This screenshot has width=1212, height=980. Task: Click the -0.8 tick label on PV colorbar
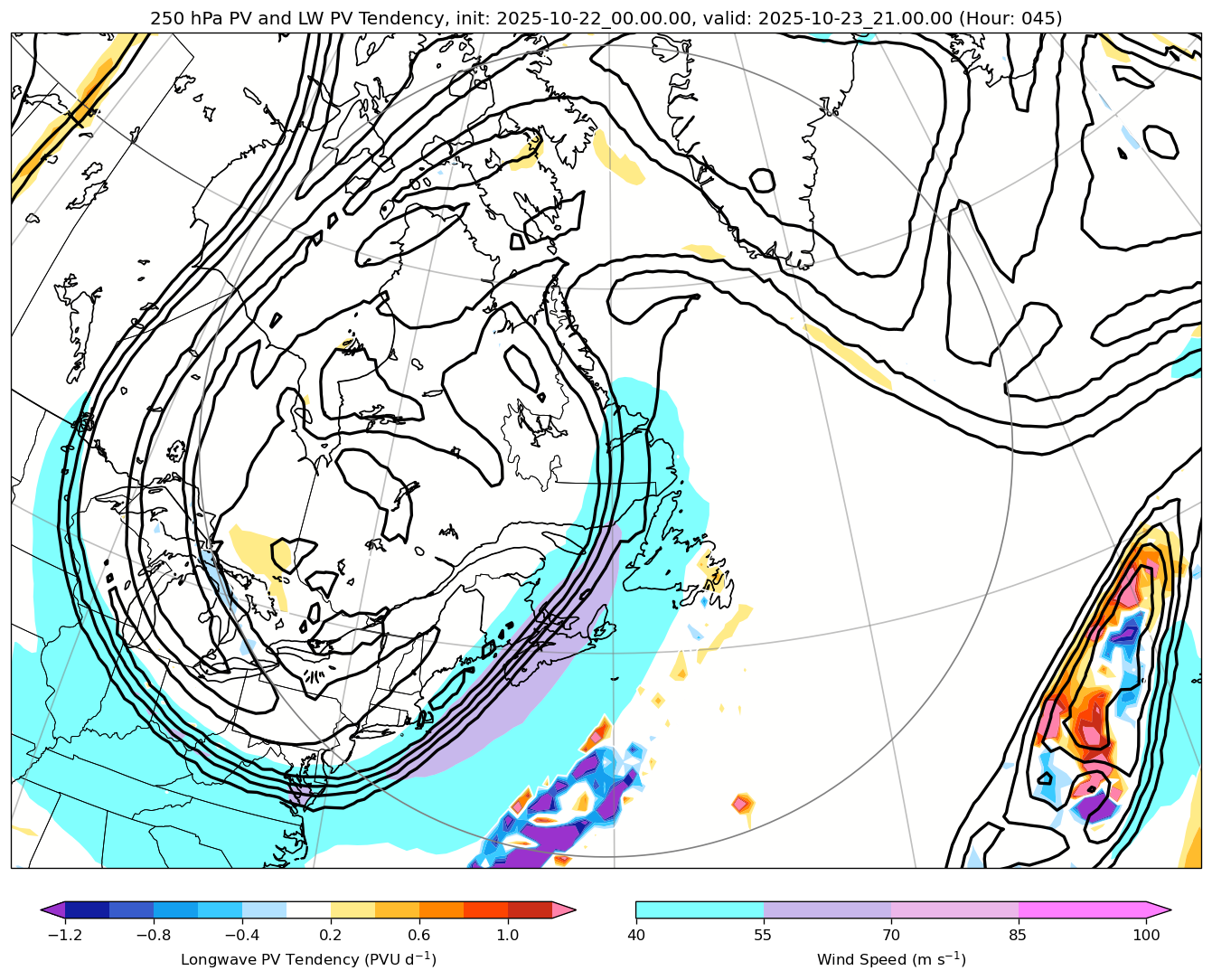point(153,935)
